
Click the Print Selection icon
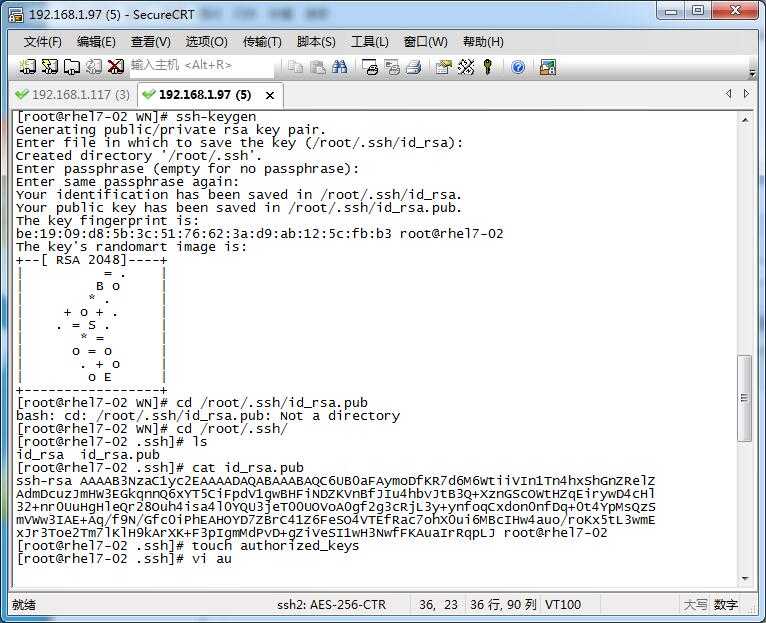pyautogui.click(x=392, y=66)
